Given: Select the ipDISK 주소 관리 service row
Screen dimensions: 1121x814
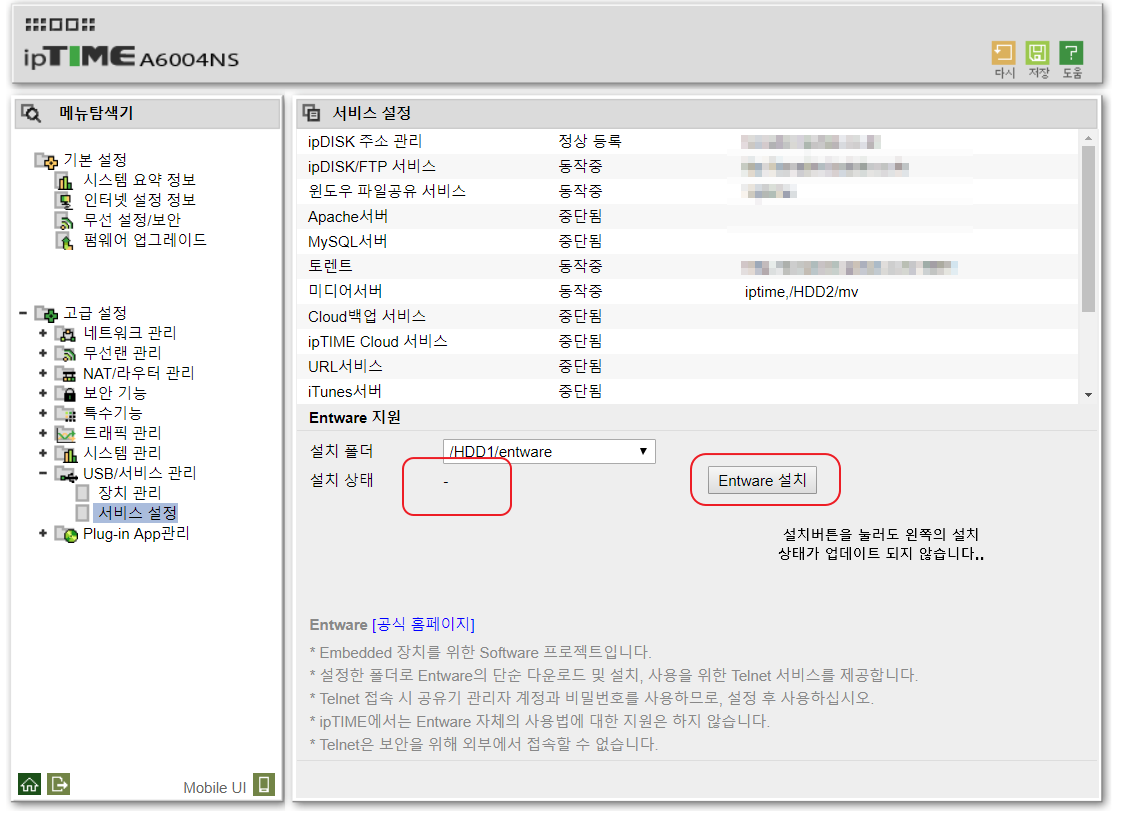Looking at the screenshot, I should click(687, 142).
